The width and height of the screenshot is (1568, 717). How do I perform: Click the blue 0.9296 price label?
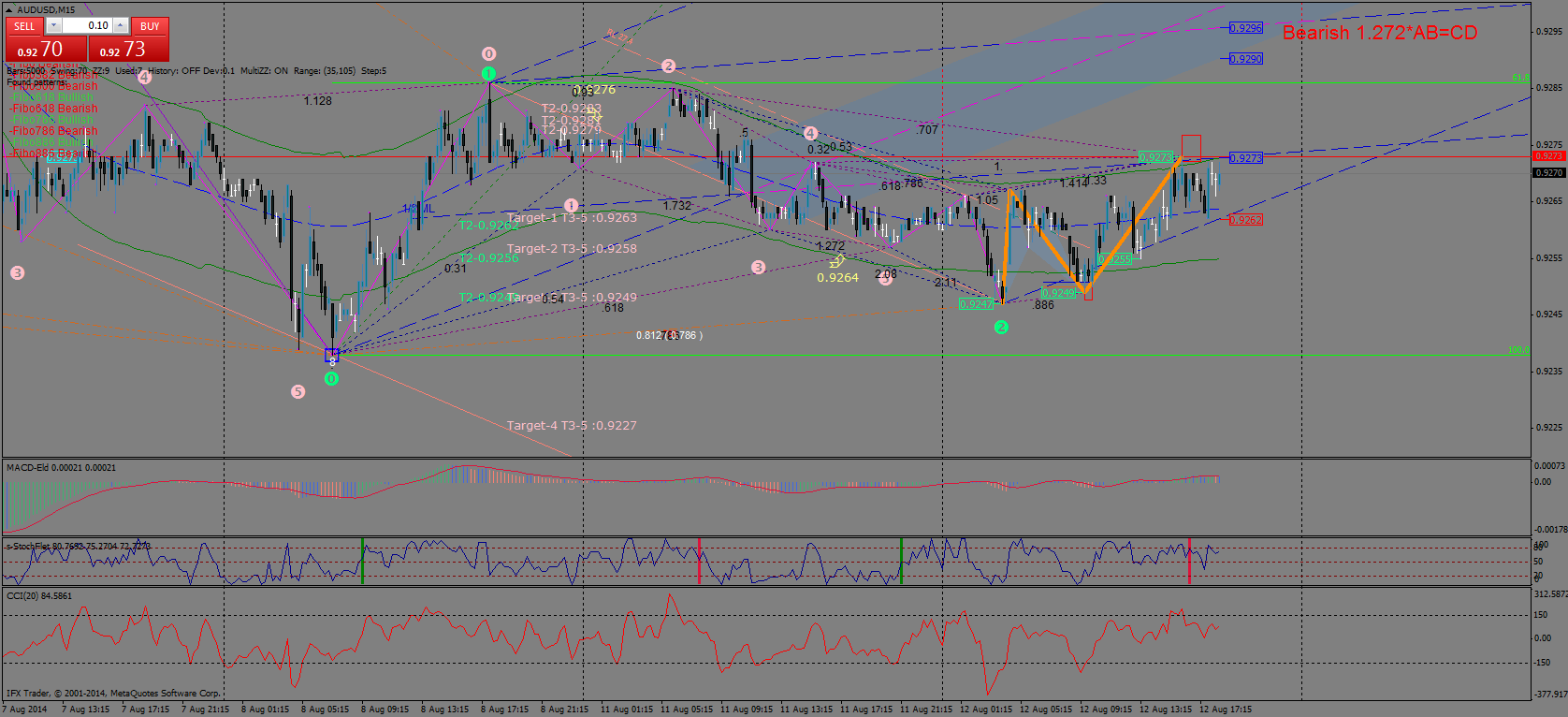1245,28
